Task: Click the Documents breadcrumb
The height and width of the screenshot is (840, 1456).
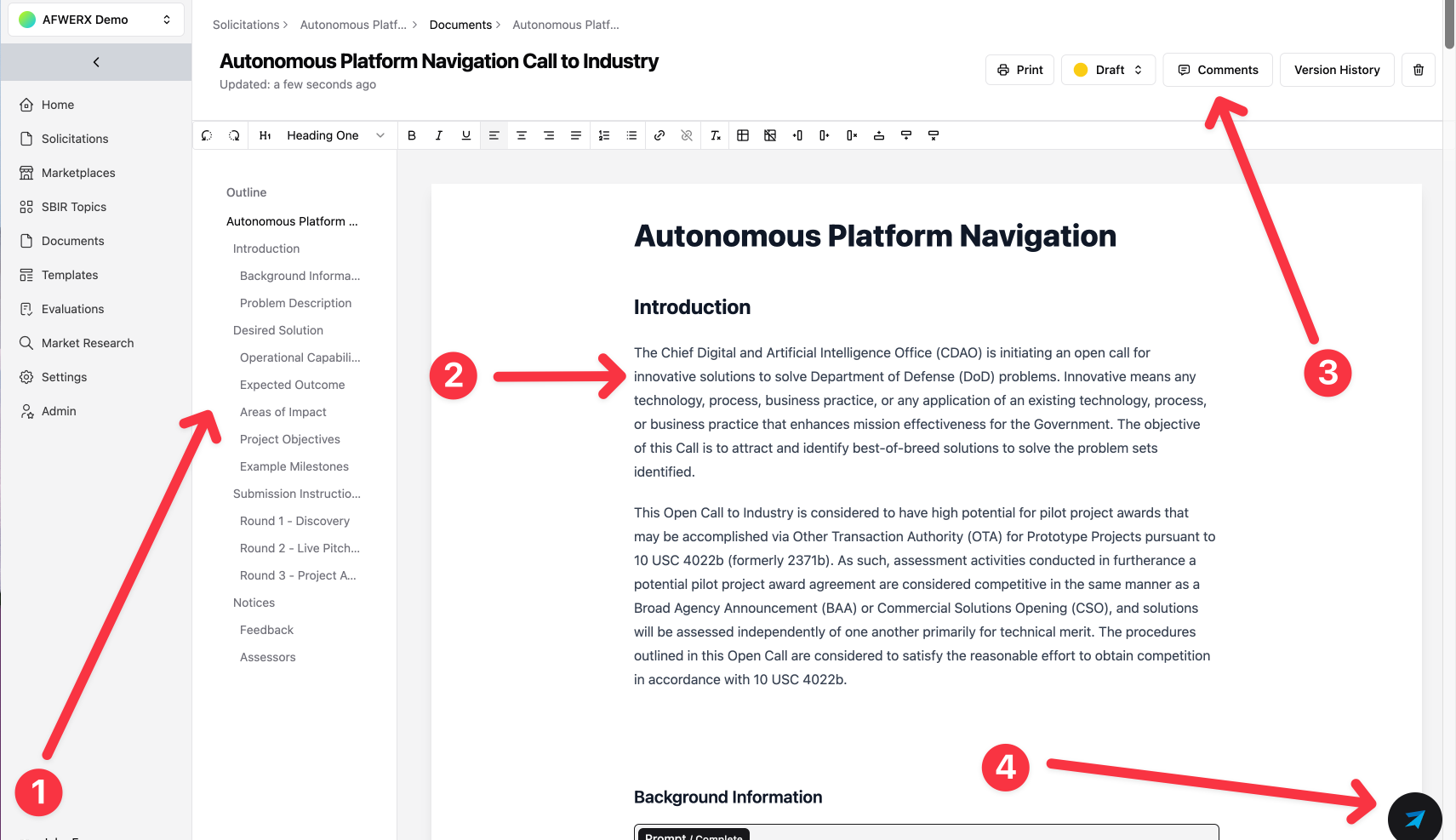Action: pyautogui.click(x=460, y=25)
